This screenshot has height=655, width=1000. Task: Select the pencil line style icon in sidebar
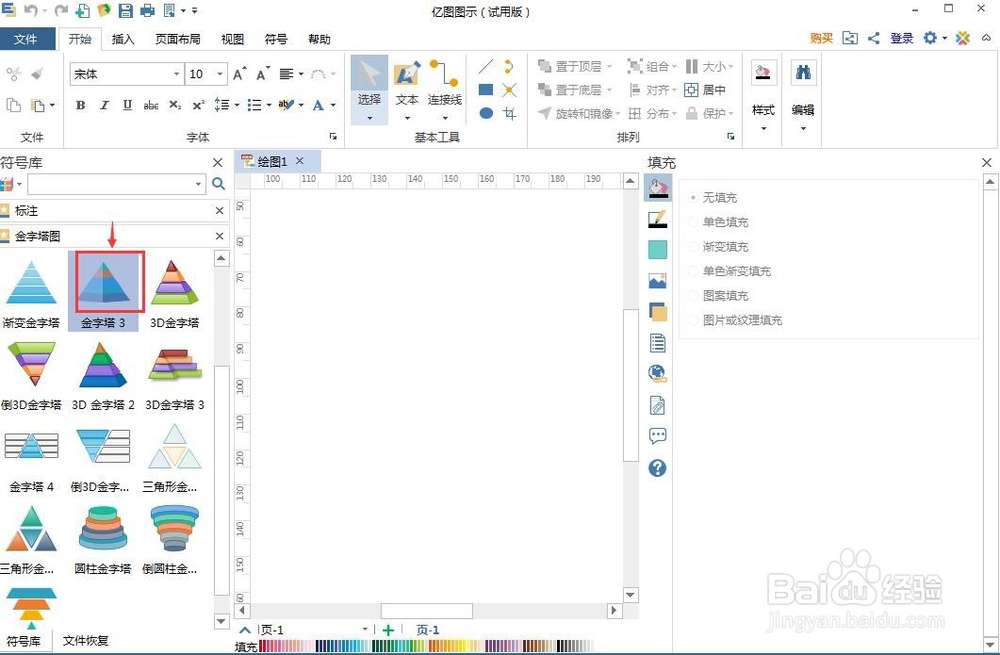[657, 219]
